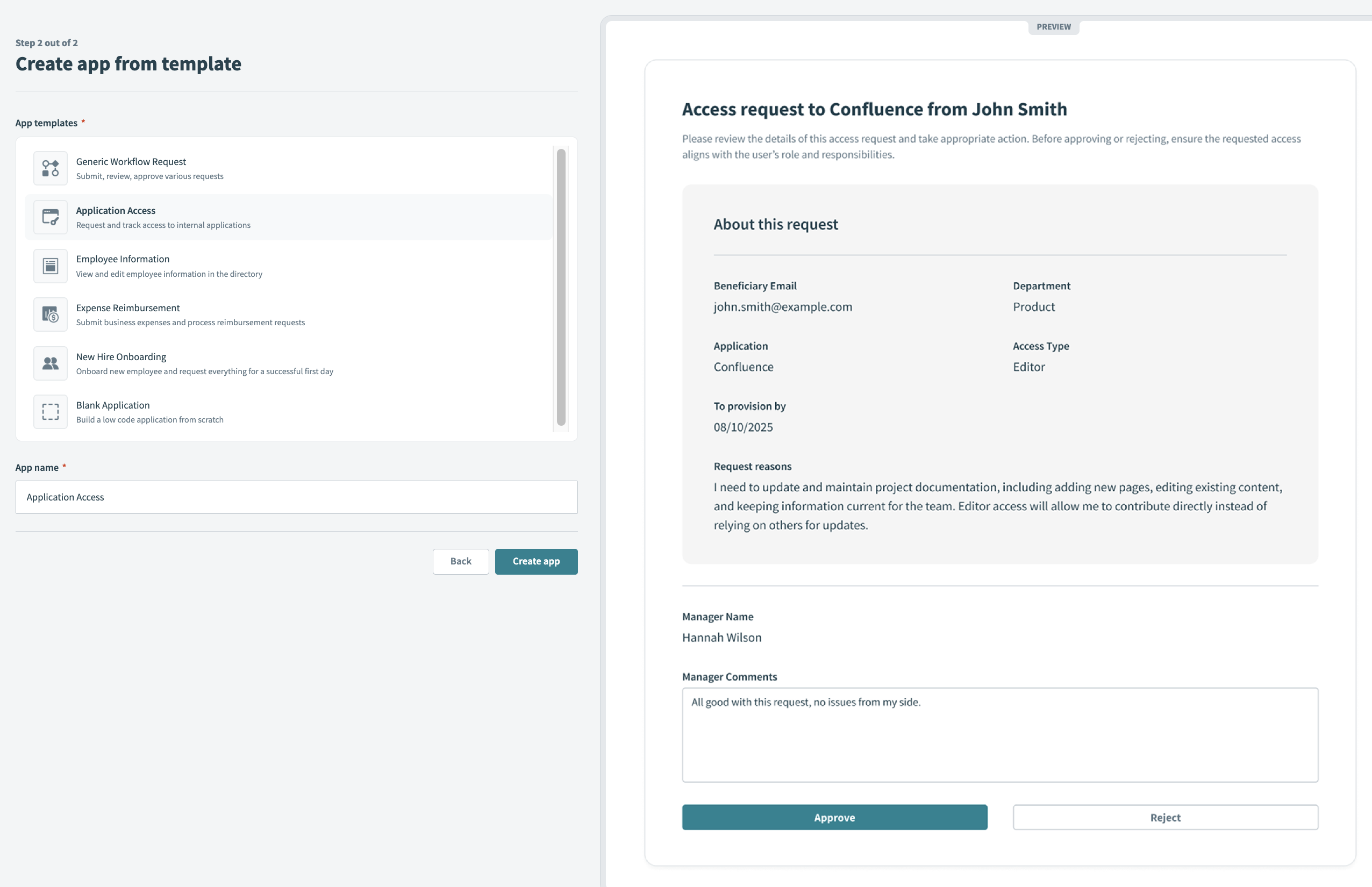Choose the Employee Information template title
Screen dimensions: 1372x887
[x=123, y=259]
